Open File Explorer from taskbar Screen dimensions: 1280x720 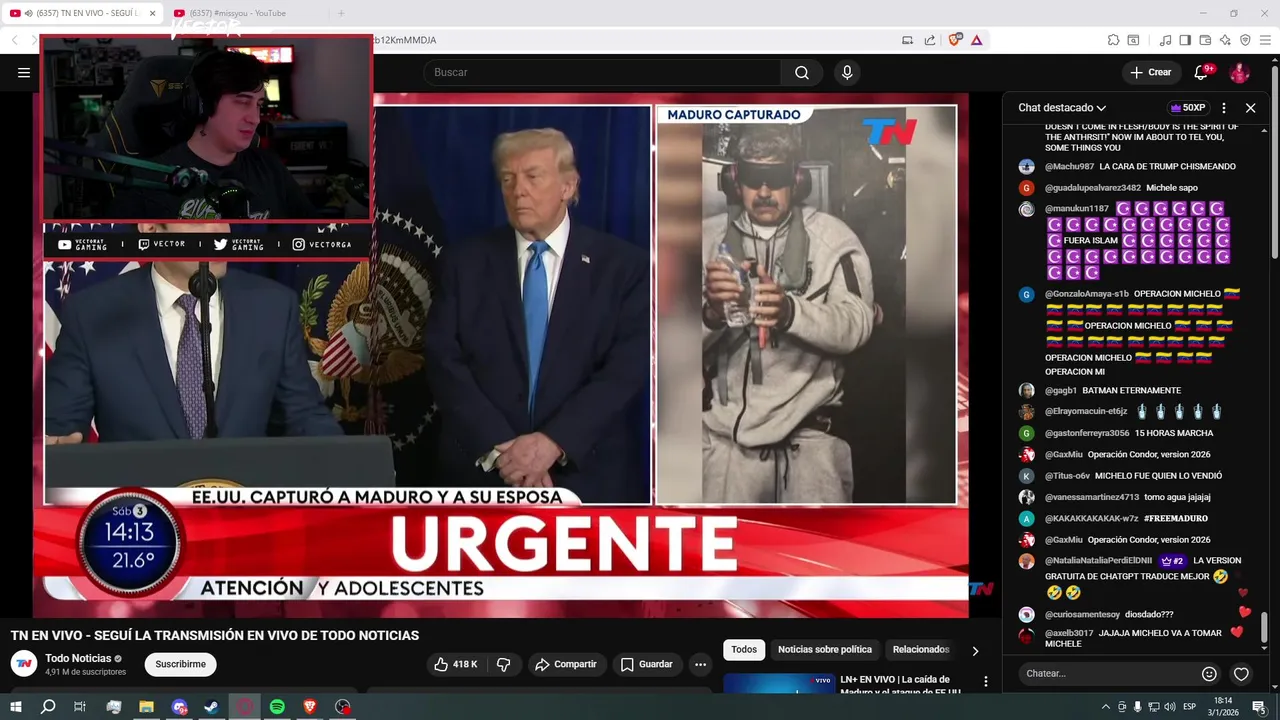coord(146,707)
